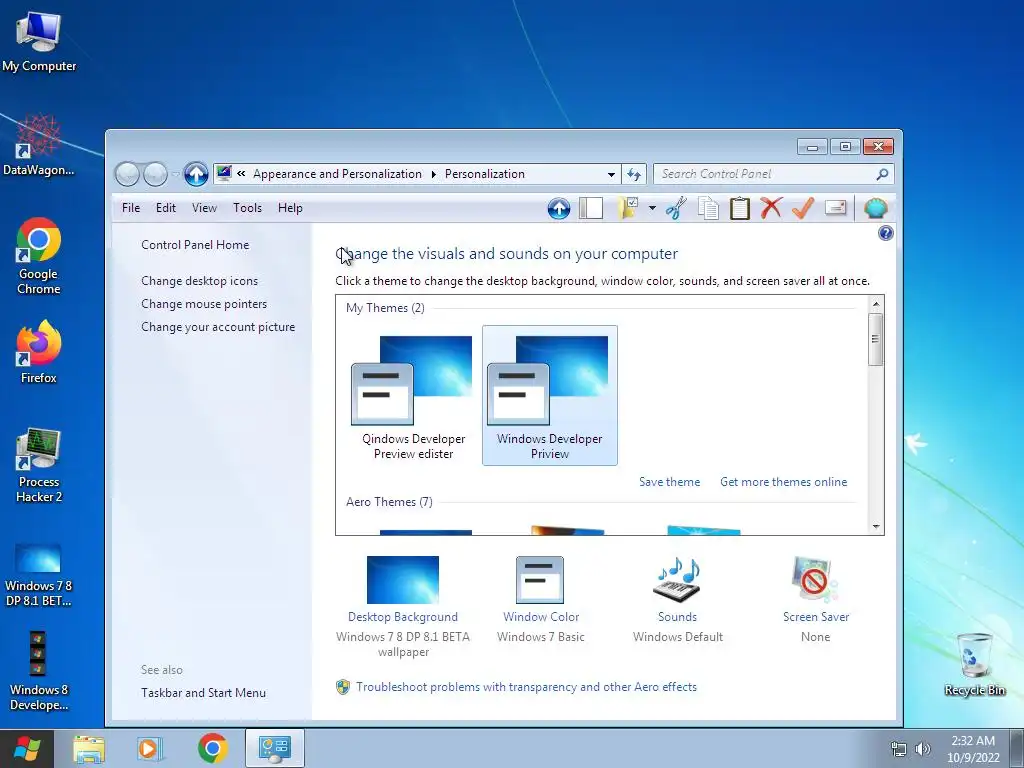Viewport: 1024px width, 768px height.
Task: Open Troubleshoot problems with transparency link
Action: 526,687
